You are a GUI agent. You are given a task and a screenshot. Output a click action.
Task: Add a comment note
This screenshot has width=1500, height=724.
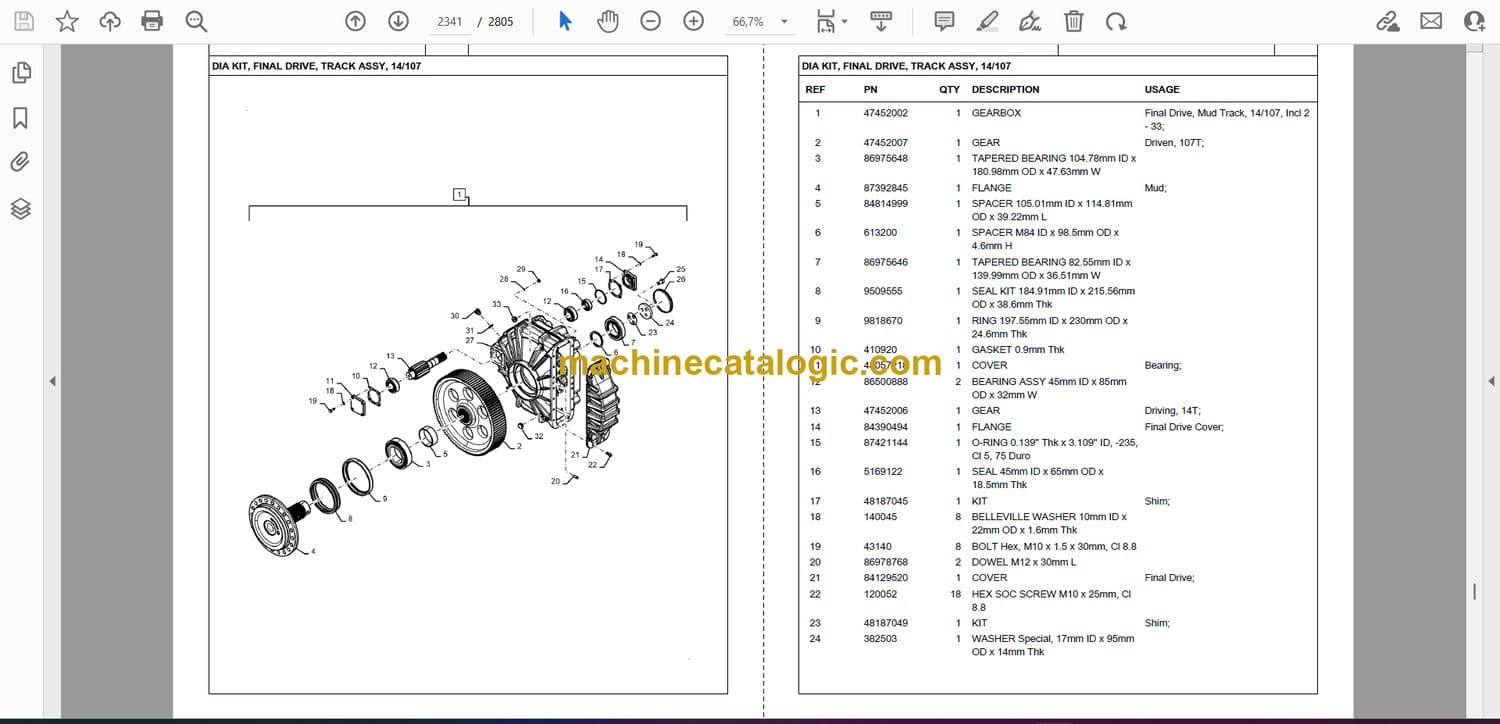click(x=944, y=21)
